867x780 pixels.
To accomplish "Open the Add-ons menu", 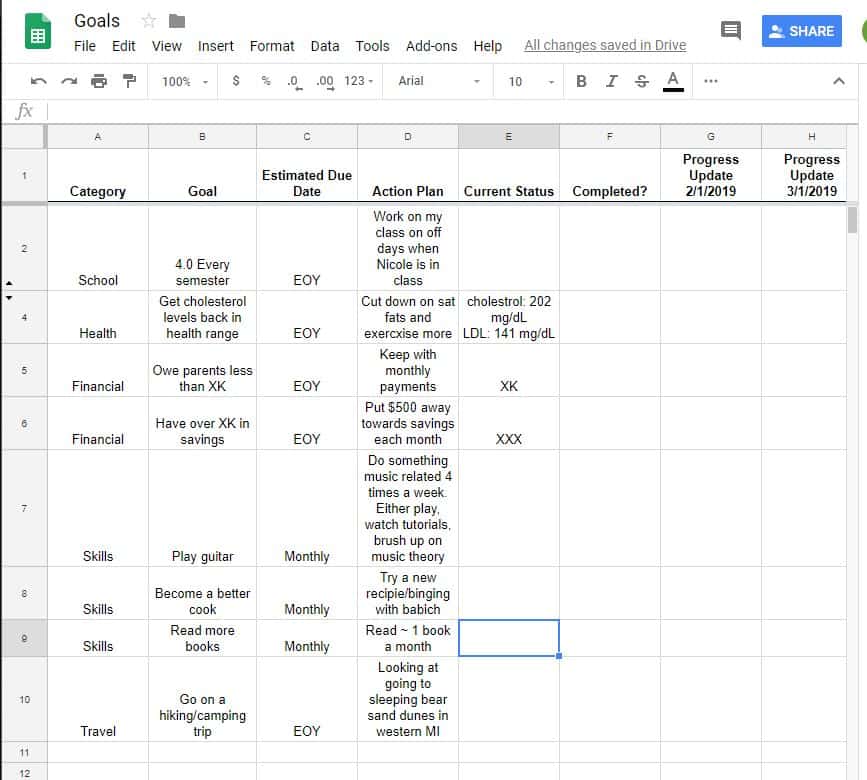I will coord(431,46).
